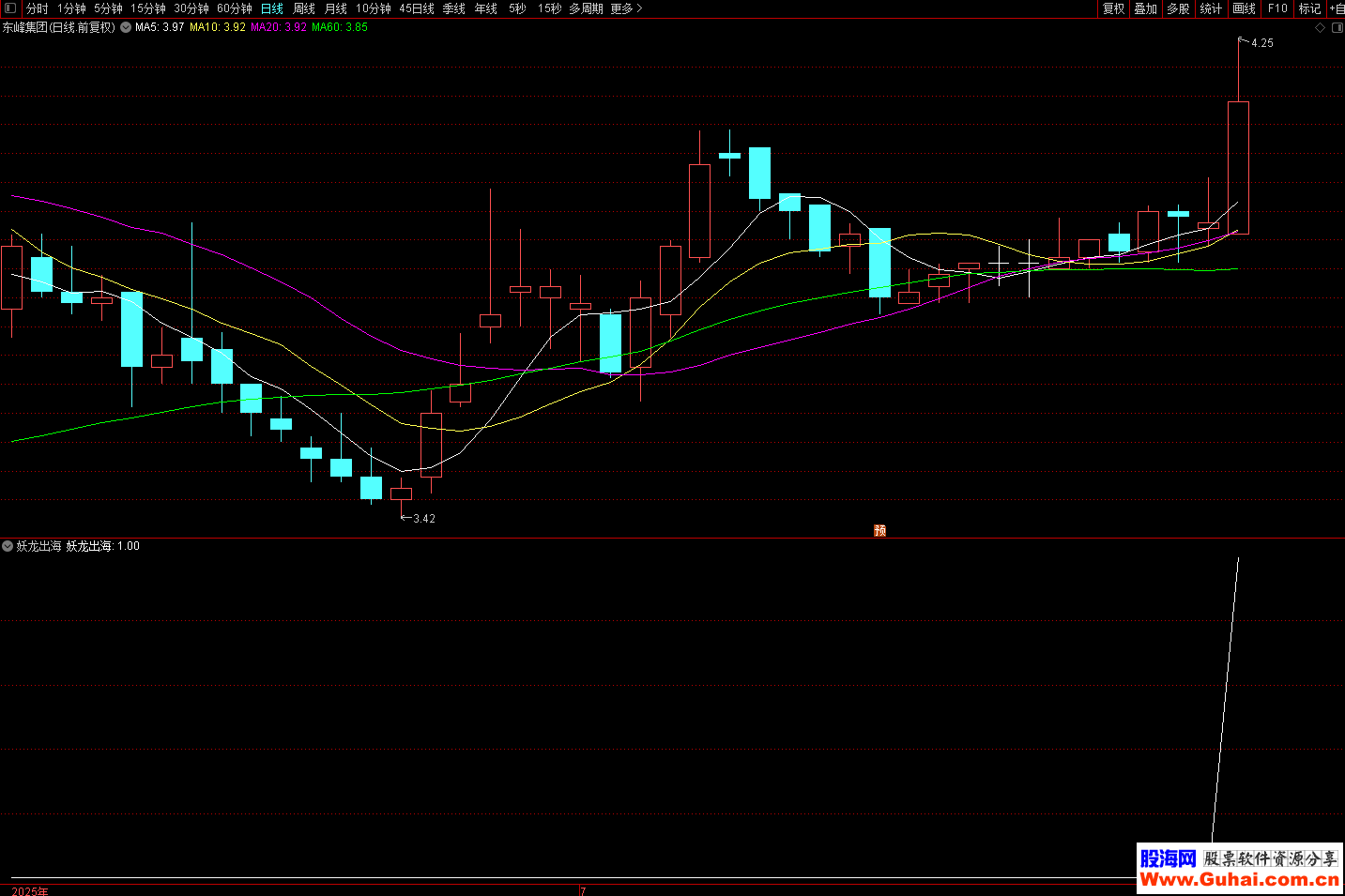Image resolution: width=1345 pixels, height=896 pixels.
Task: Click the 叠加 overlay button
Action: click(1146, 8)
